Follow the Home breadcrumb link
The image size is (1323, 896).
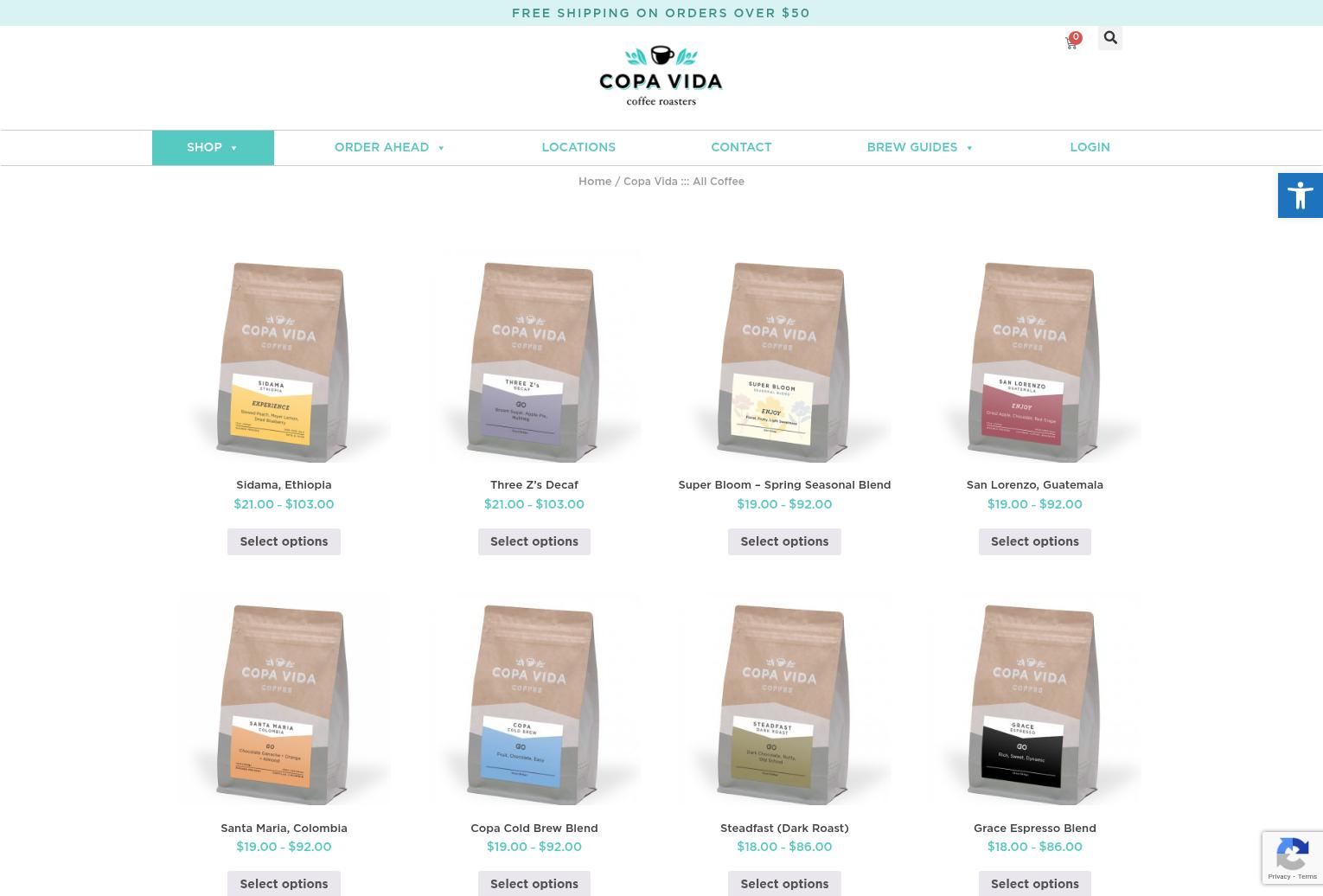coord(595,182)
